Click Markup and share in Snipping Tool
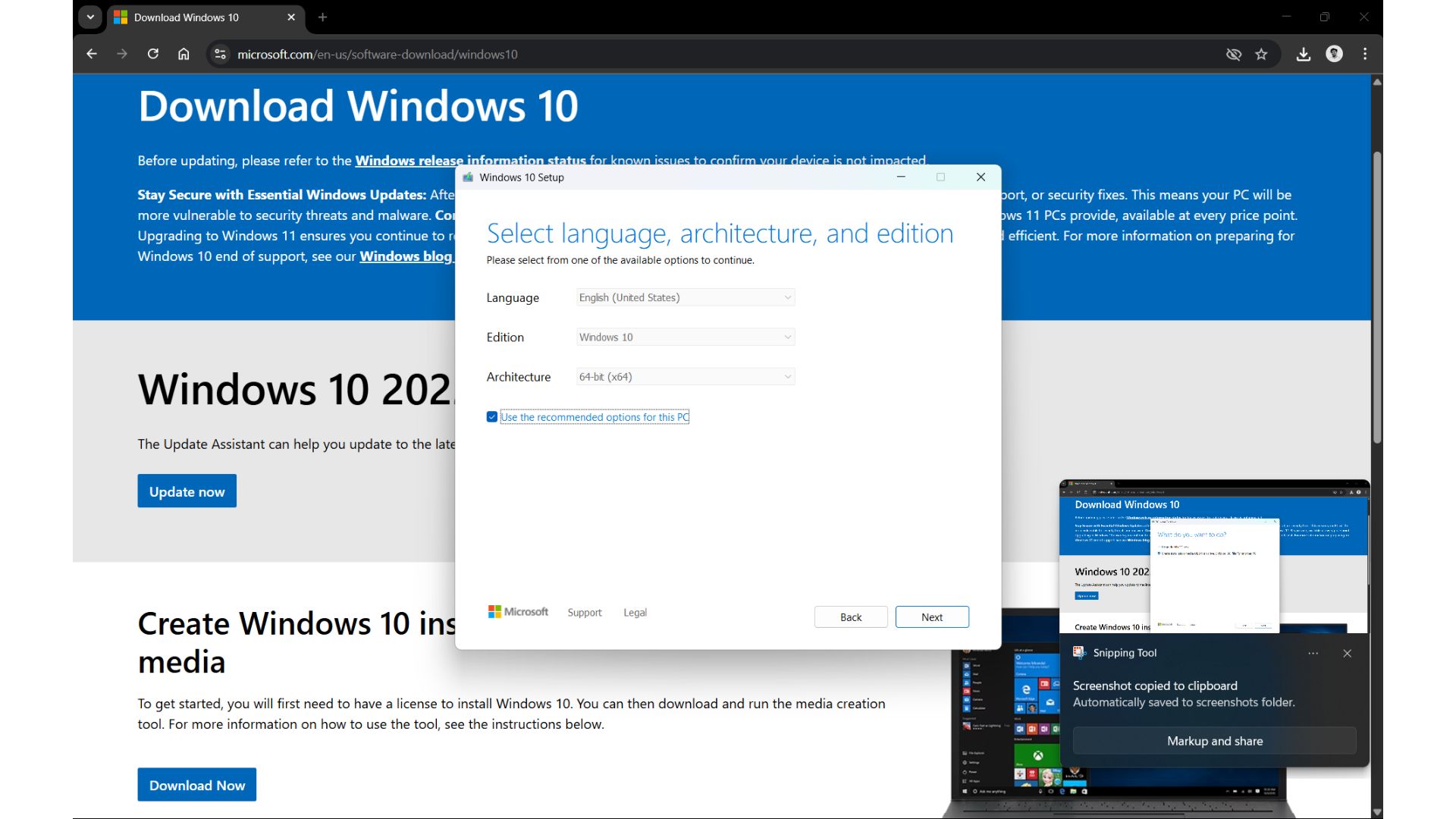The height and width of the screenshot is (819, 1456). (1214, 741)
